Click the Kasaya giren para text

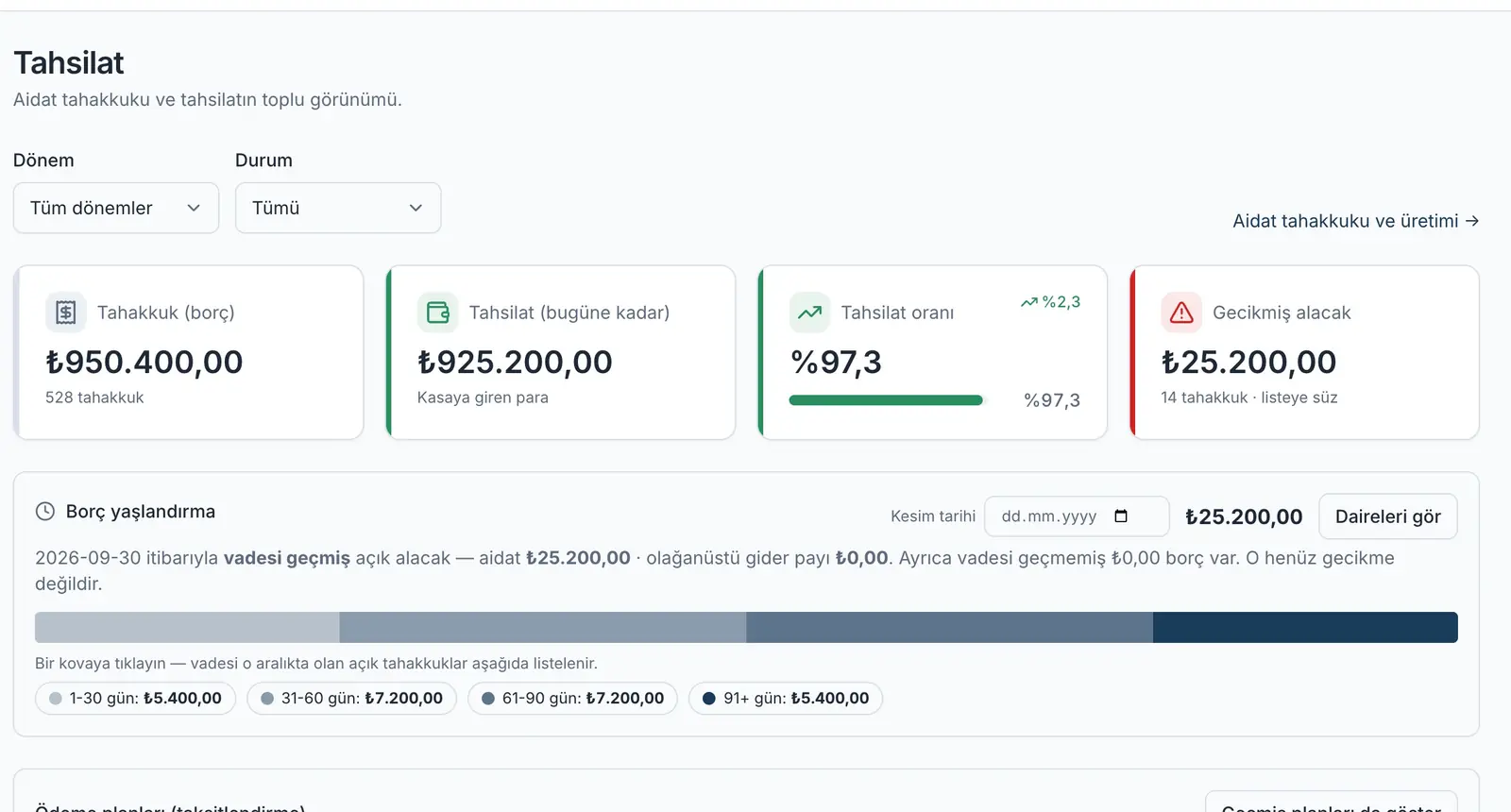tap(483, 398)
